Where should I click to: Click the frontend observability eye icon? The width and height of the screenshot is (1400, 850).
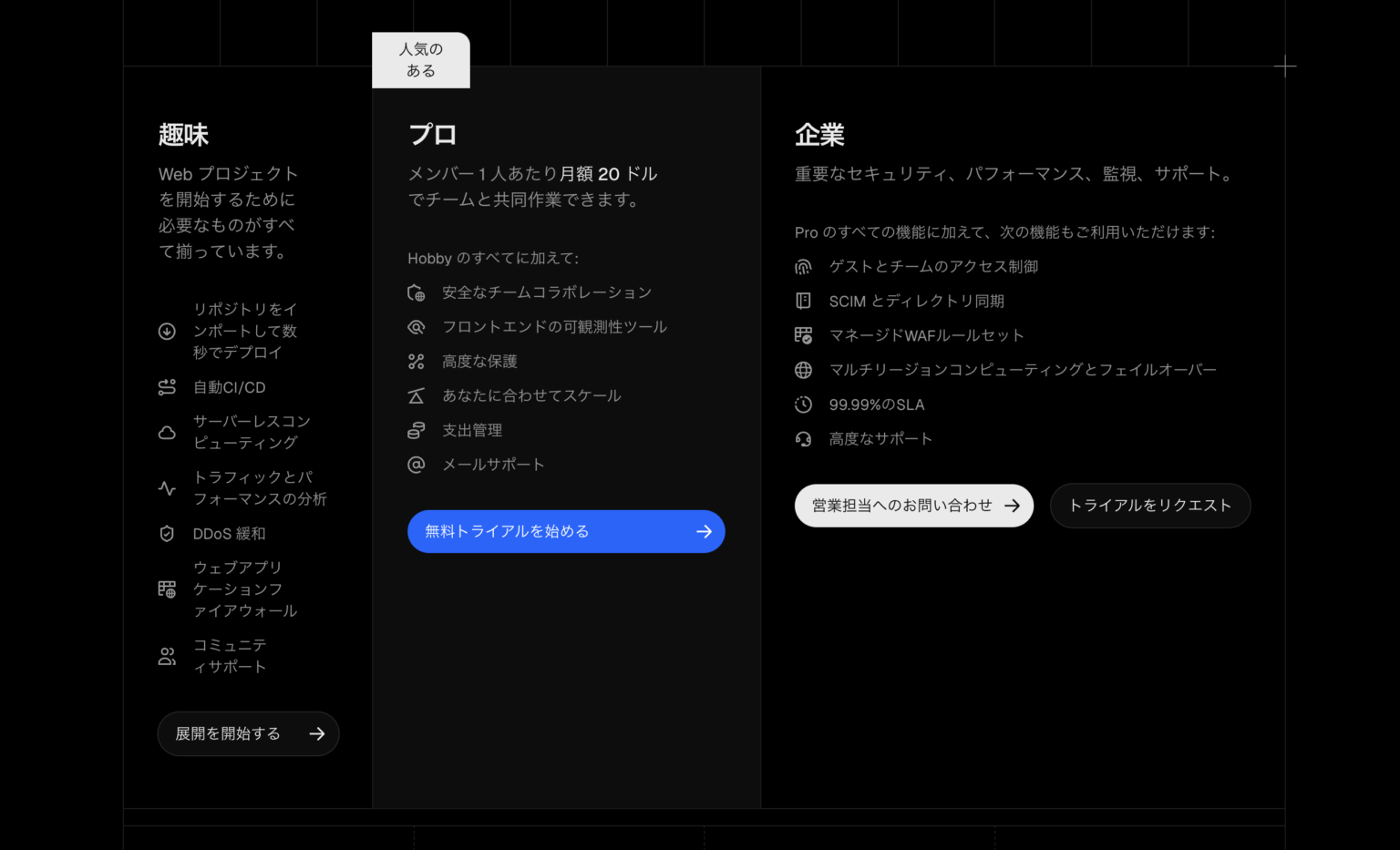tap(417, 326)
